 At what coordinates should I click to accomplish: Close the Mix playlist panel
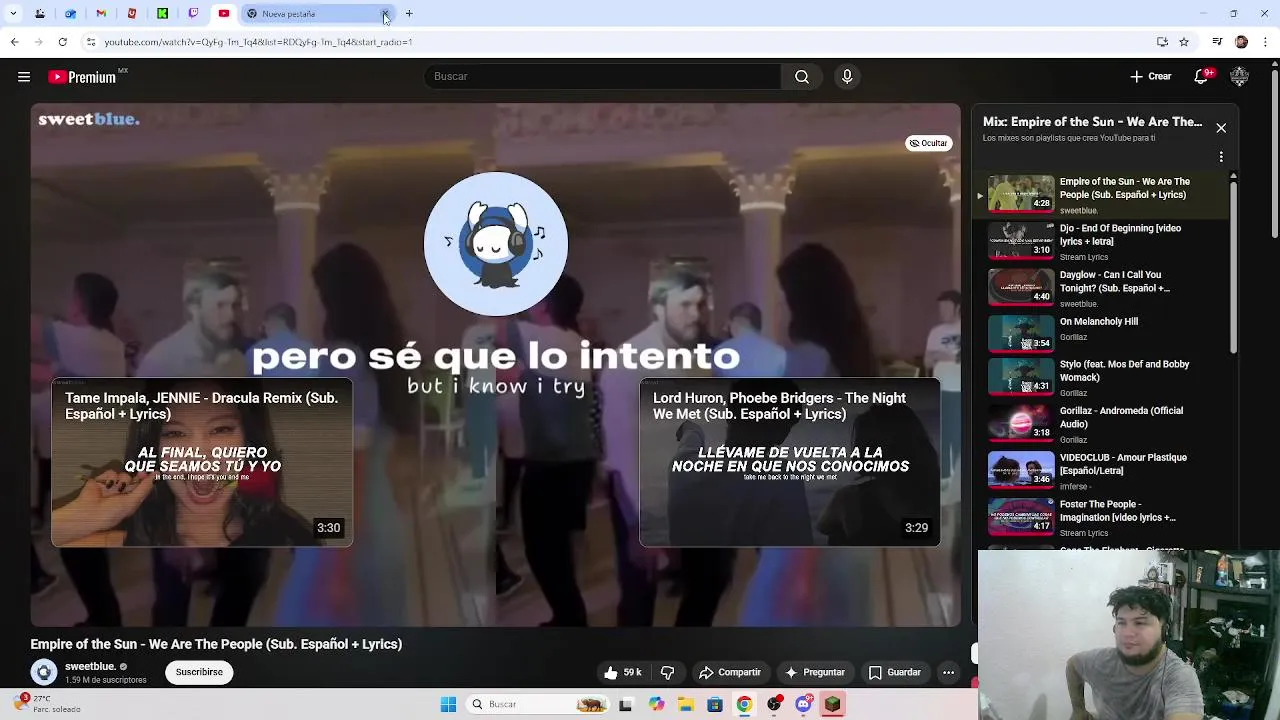coord(1221,128)
